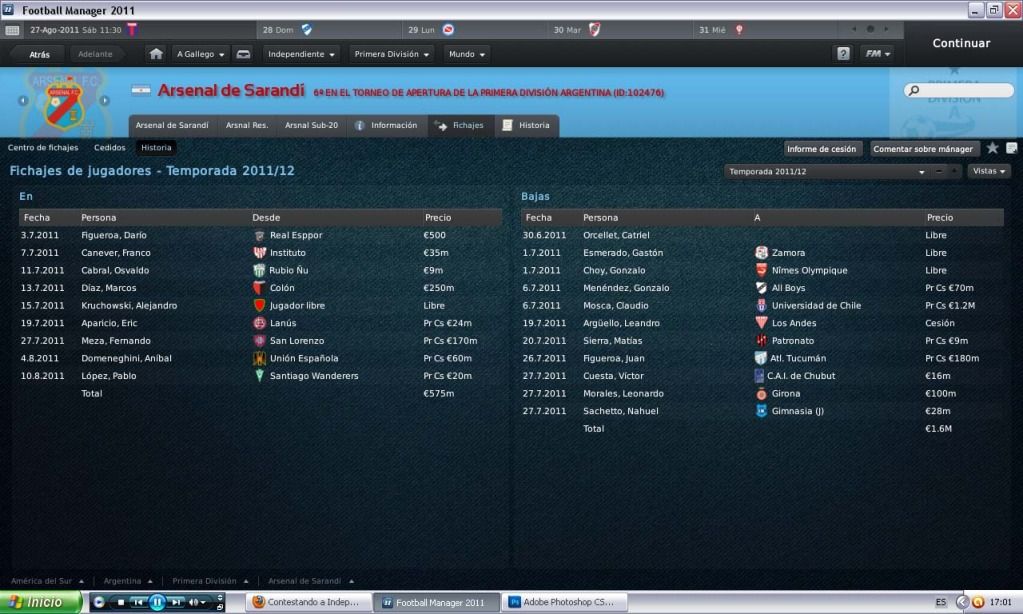The height and width of the screenshot is (614, 1023).
Task: Open the Información tab
Action: click(386, 125)
